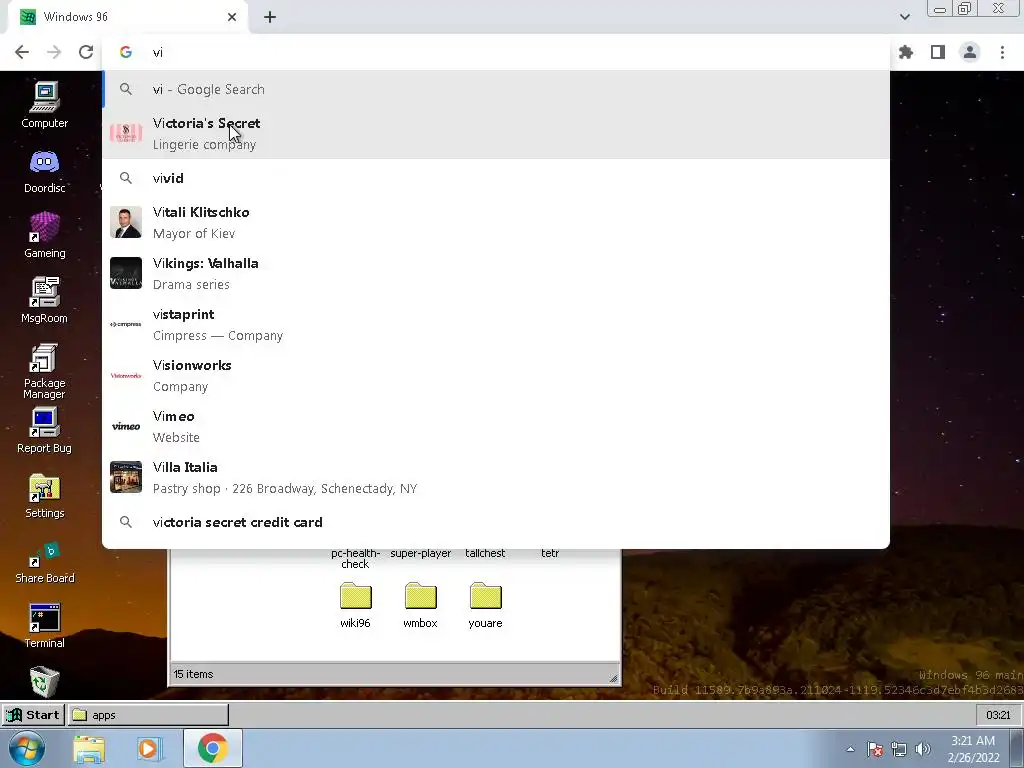Image resolution: width=1024 pixels, height=768 pixels.
Task: Click the Windows 96 clock showing 03:21
Action: (998, 715)
